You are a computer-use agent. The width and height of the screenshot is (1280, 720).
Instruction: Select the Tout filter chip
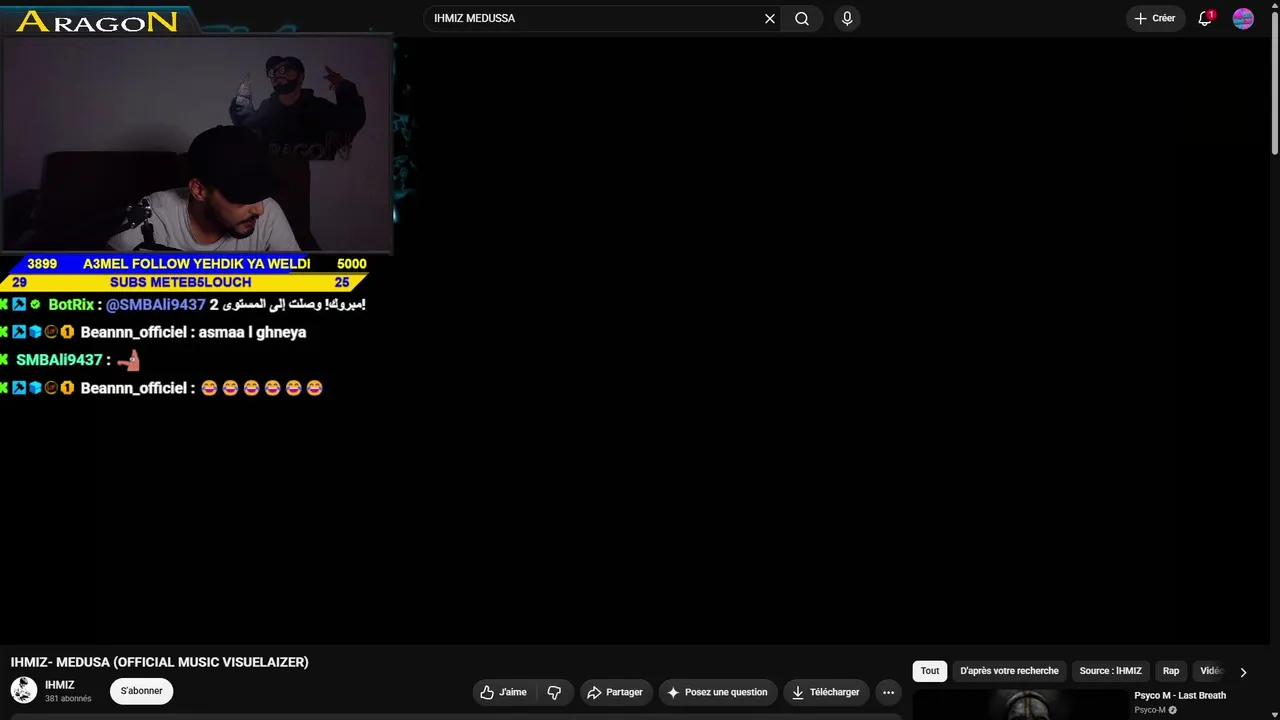(930, 671)
